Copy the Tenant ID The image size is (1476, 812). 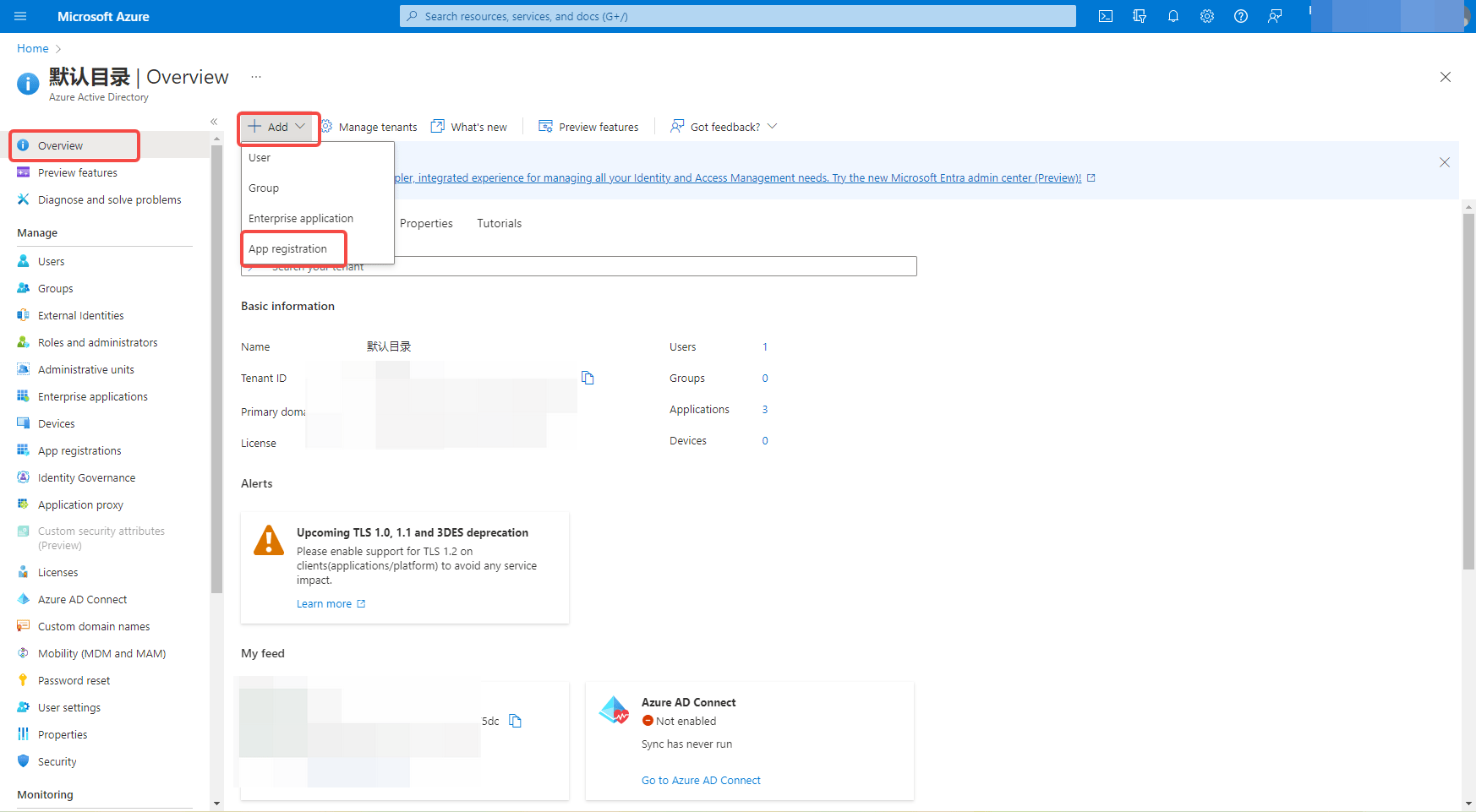pyautogui.click(x=588, y=378)
